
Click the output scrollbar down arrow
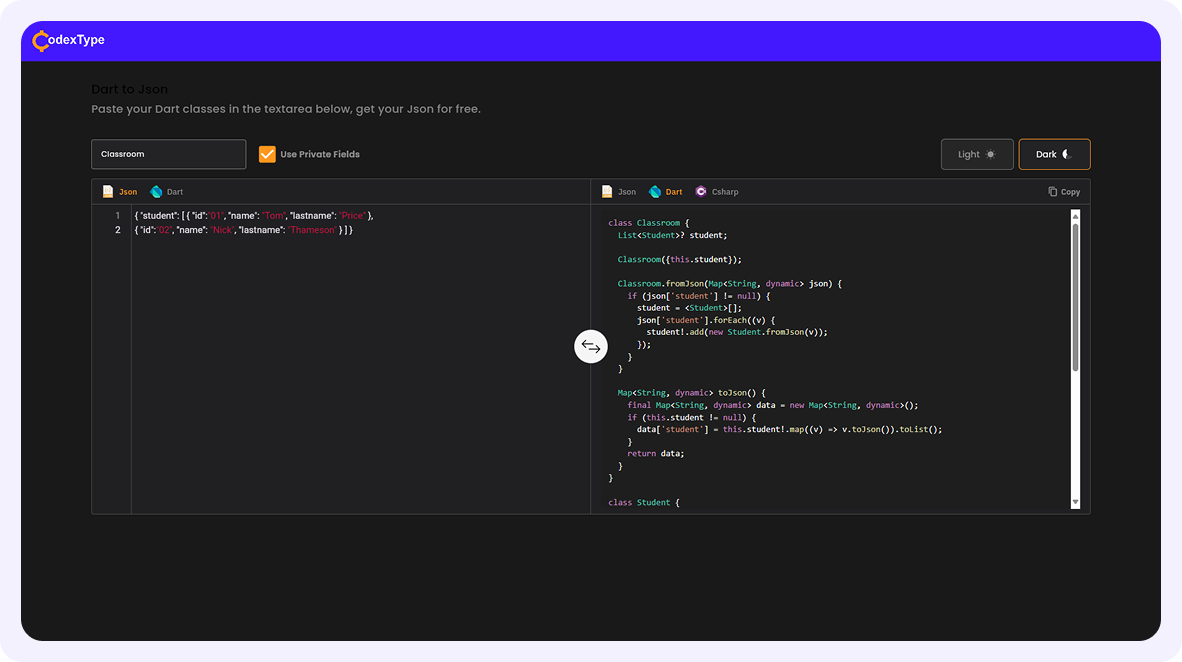click(x=1075, y=502)
